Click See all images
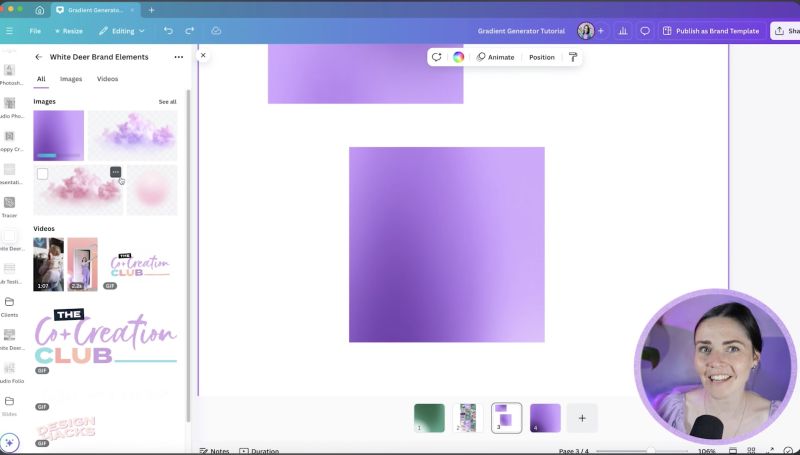This screenshot has width=800, height=455. coord(167,102)
